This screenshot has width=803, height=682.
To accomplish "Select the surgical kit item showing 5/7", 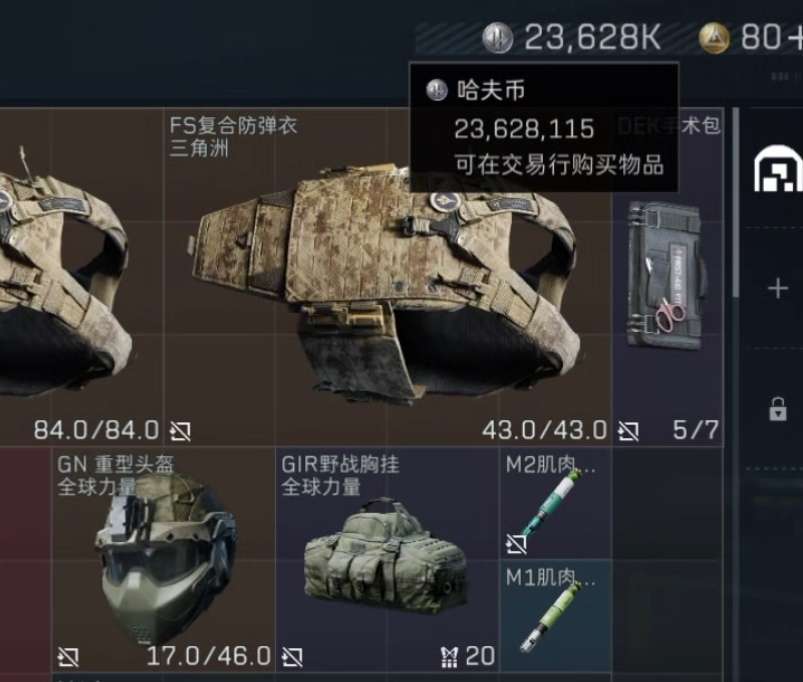I will pos(668,276).
